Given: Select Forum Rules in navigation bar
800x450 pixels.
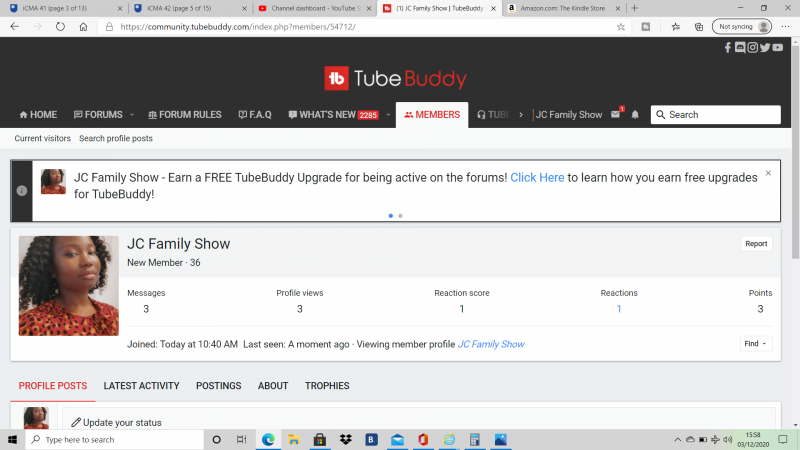Looking at the screenshot, I should click(x=186, y=114).
